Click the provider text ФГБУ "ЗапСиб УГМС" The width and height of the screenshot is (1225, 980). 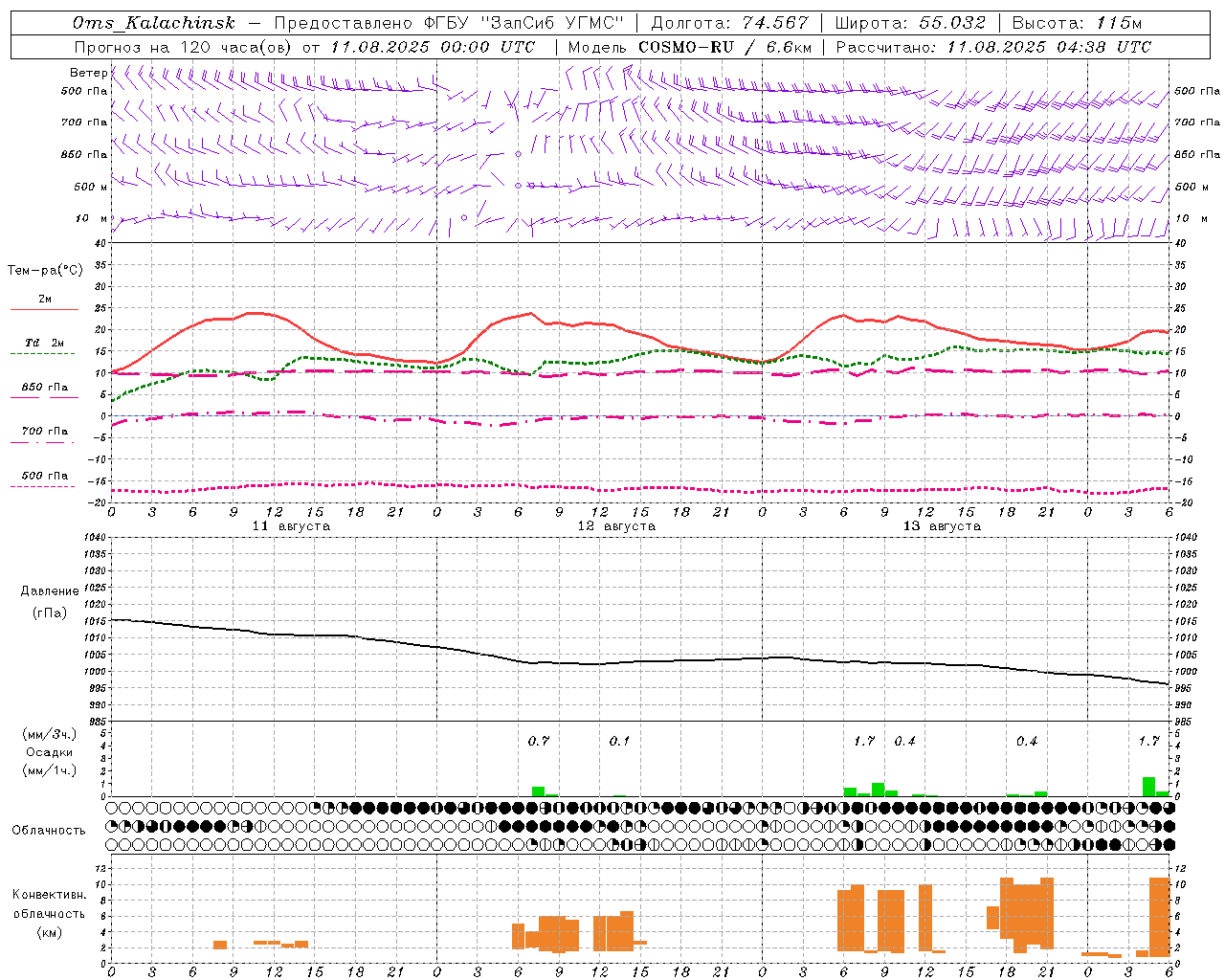(x=524, y=23)
